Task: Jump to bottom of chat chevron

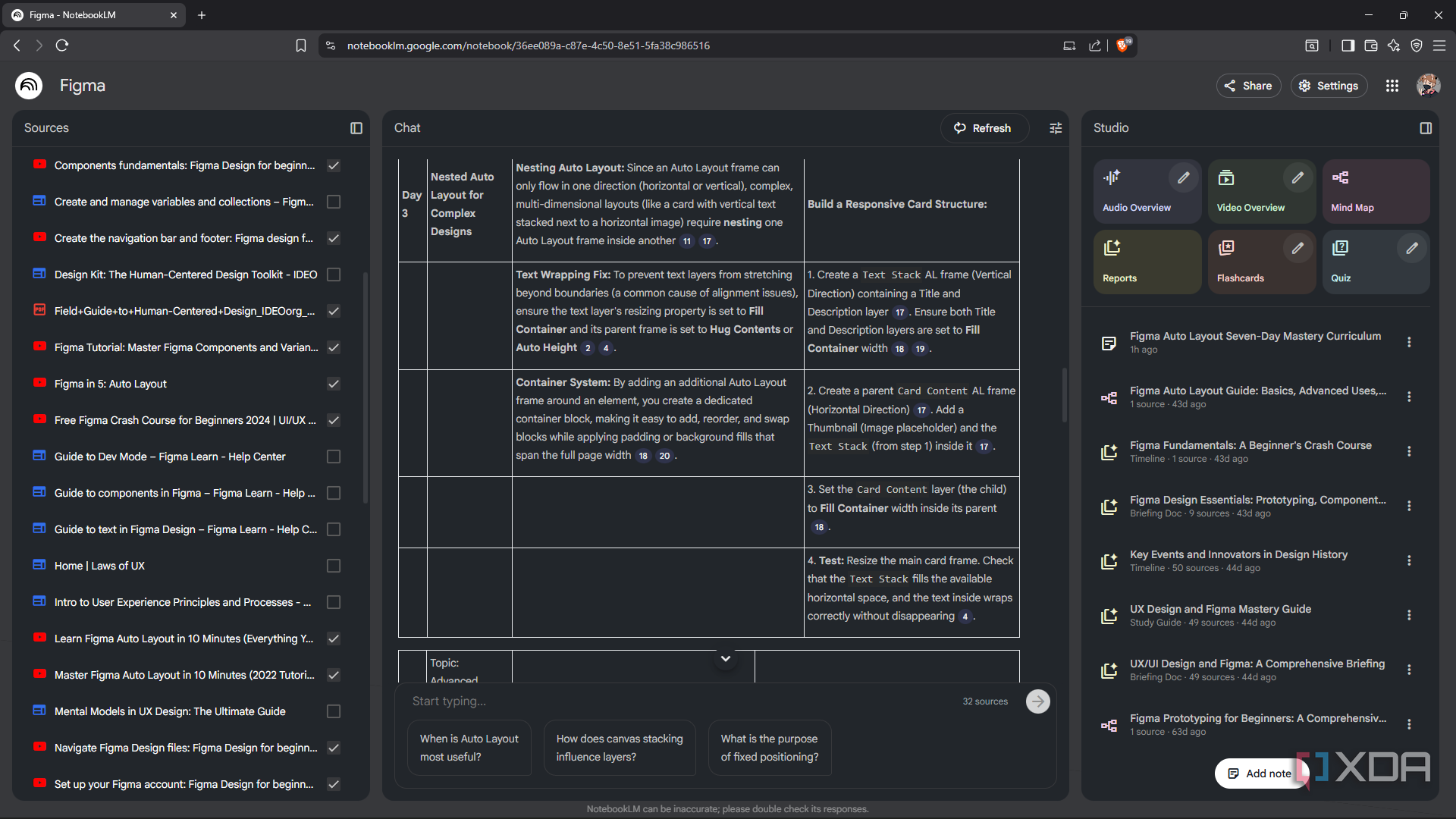Action: (x=726, y=658)
